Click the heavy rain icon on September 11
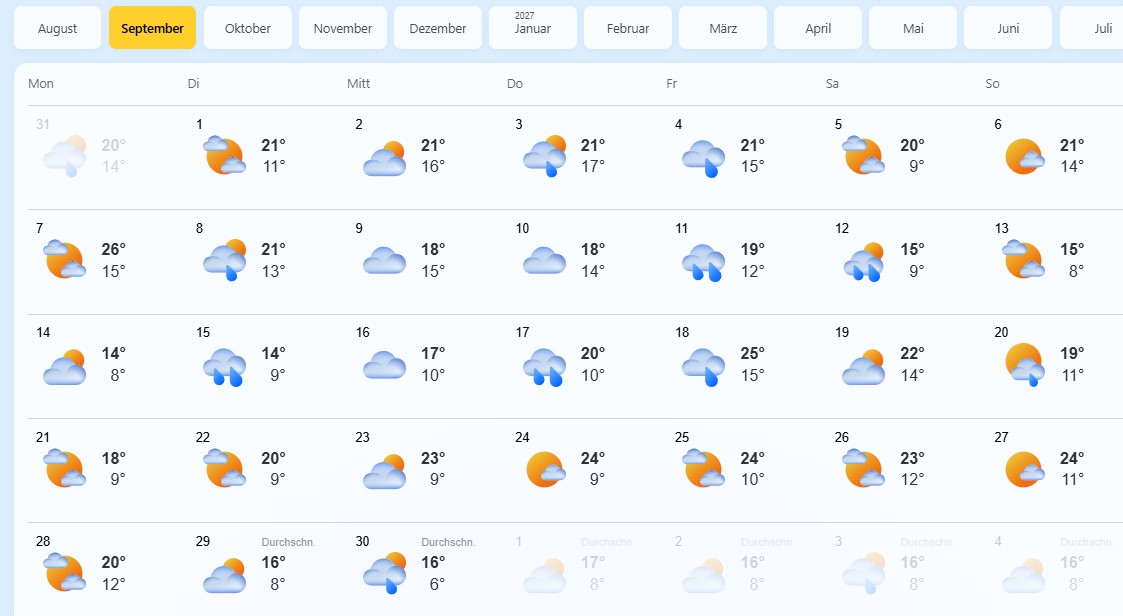1123x616 pixels. [703, 262]
